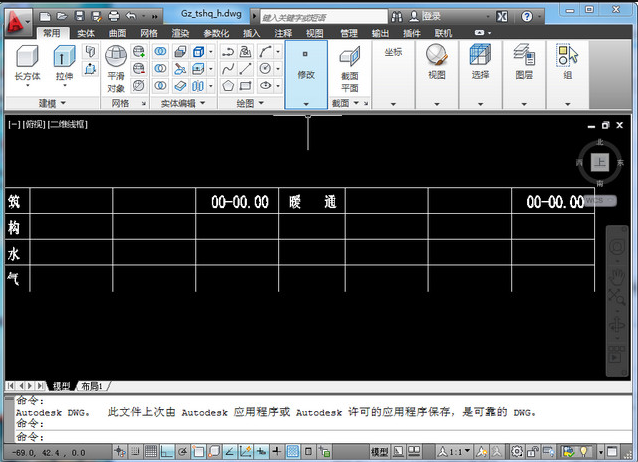Switch to the 实体 (Solid) ribbon tab

coord(86,33)
